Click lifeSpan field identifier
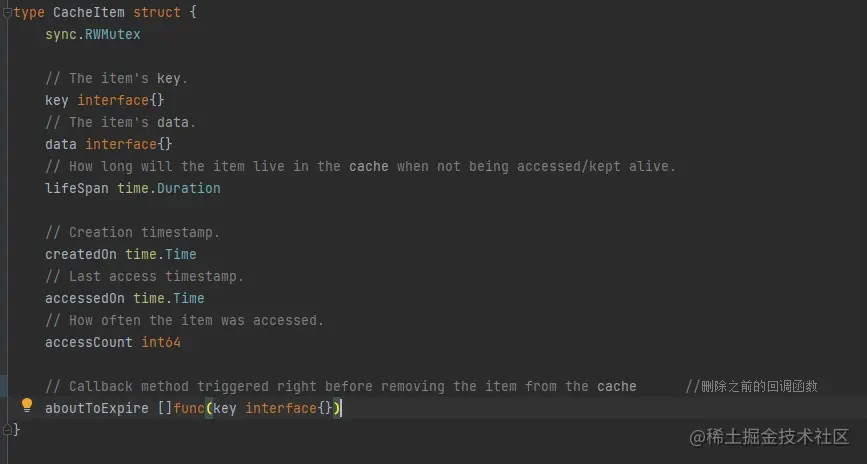The height and width of the screenshot is (464, 867). (x=77, y=188)
